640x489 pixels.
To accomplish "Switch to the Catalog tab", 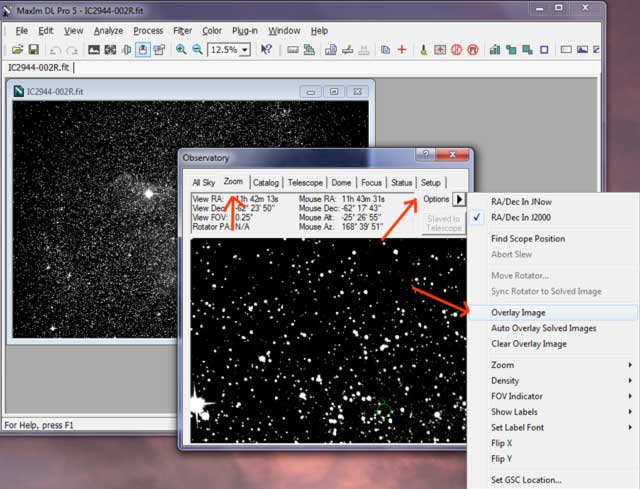I will [x=266, y=183].
